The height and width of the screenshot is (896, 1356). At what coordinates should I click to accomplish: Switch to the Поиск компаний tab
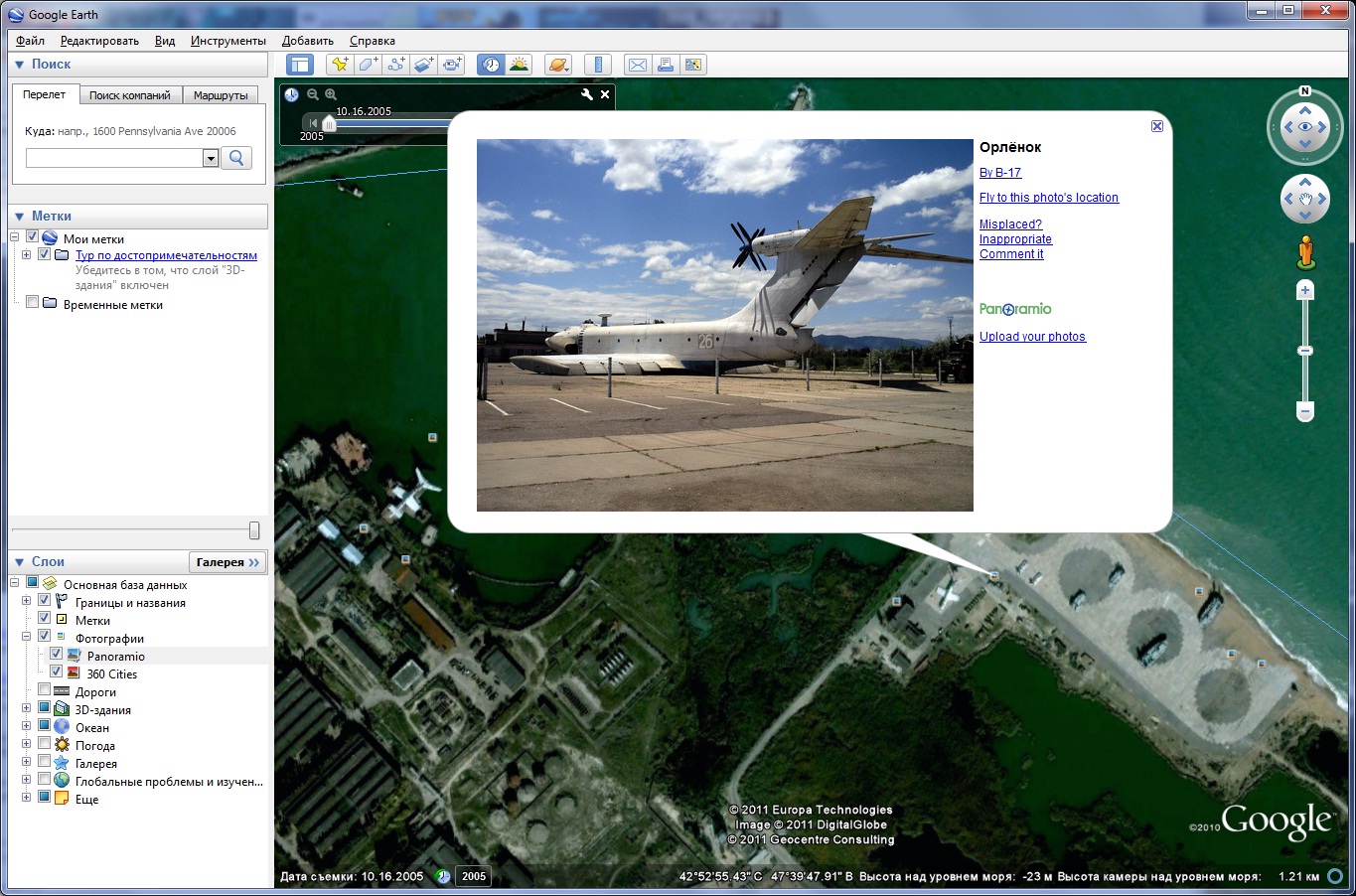click(130, 95)
